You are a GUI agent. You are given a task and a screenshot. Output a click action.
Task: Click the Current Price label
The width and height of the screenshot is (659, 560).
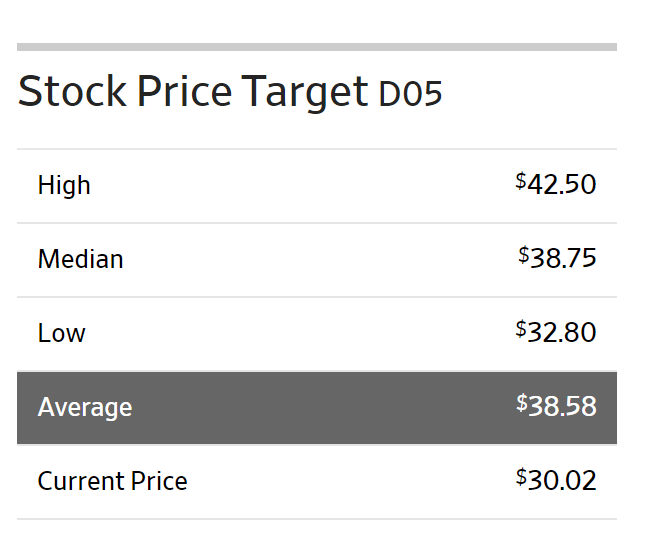pyautogui.click(x=112, y=481)
